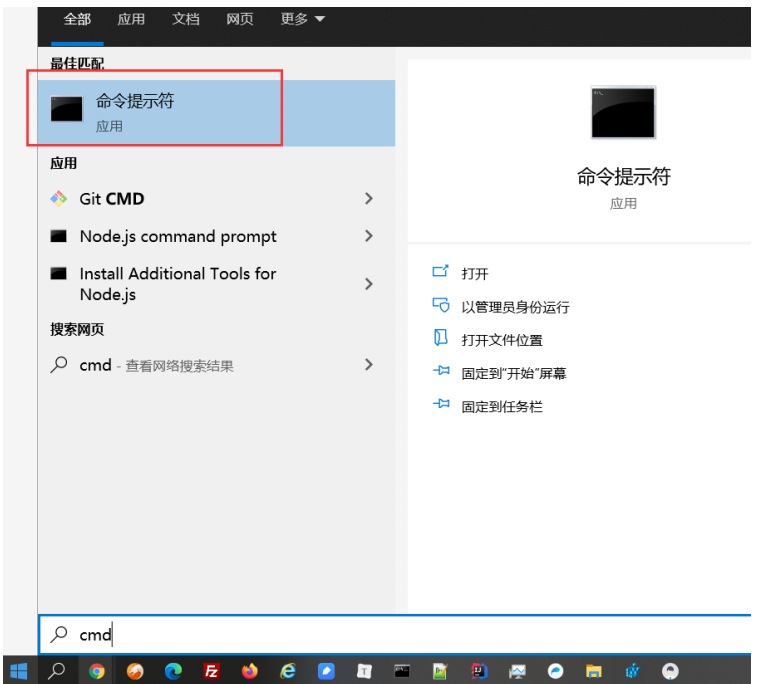This screenshot has width=764, height=684.
Task: Switch to the 全部 tab
Action: (x=77, y=19)
